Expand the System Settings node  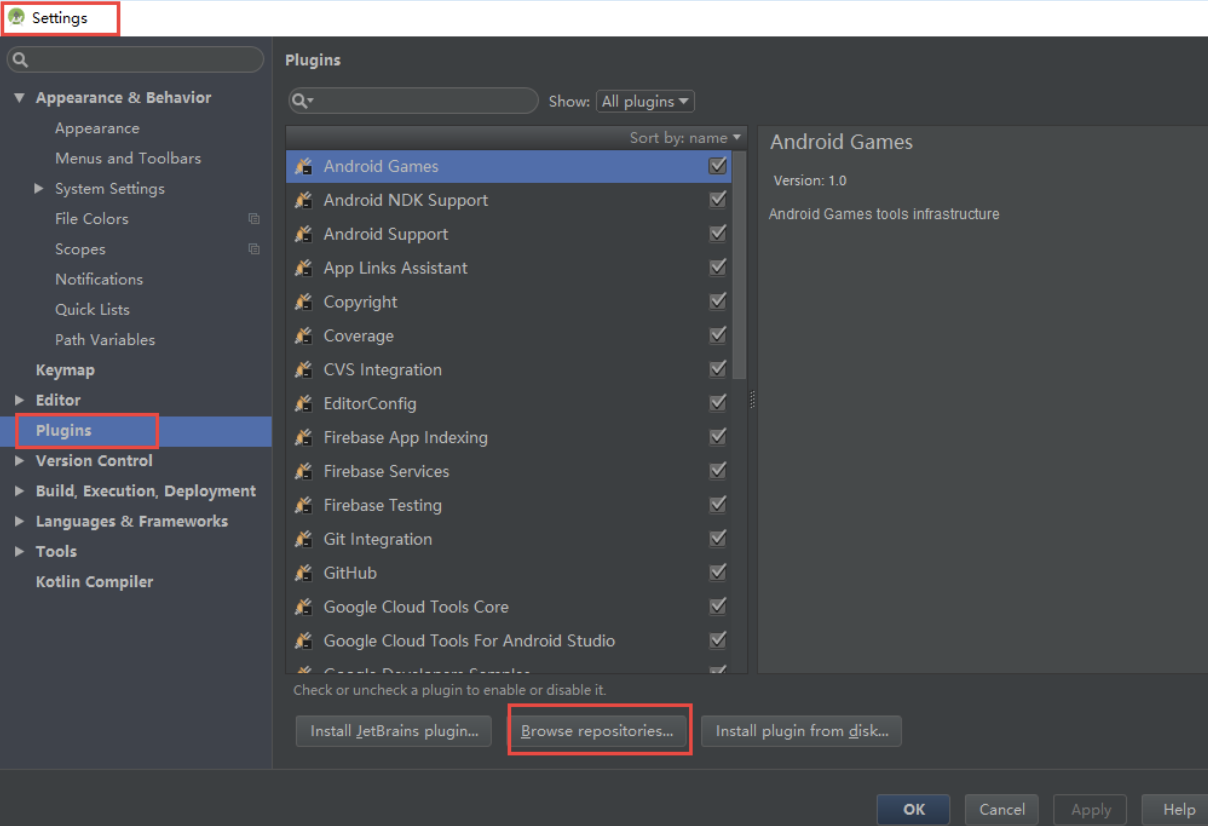[39, 188]
